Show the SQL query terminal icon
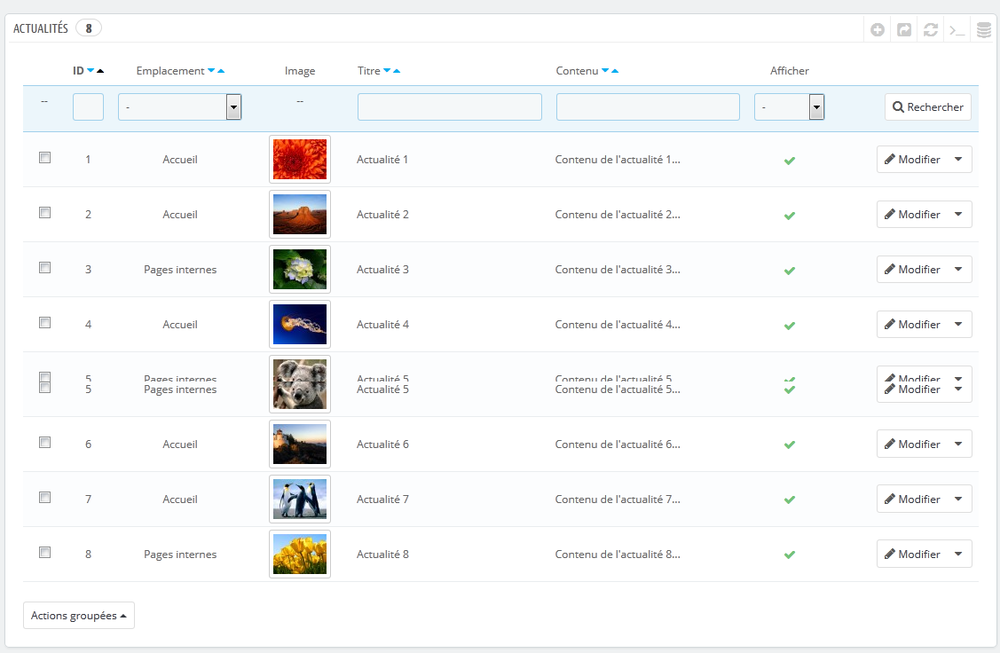 click(957, 30)
